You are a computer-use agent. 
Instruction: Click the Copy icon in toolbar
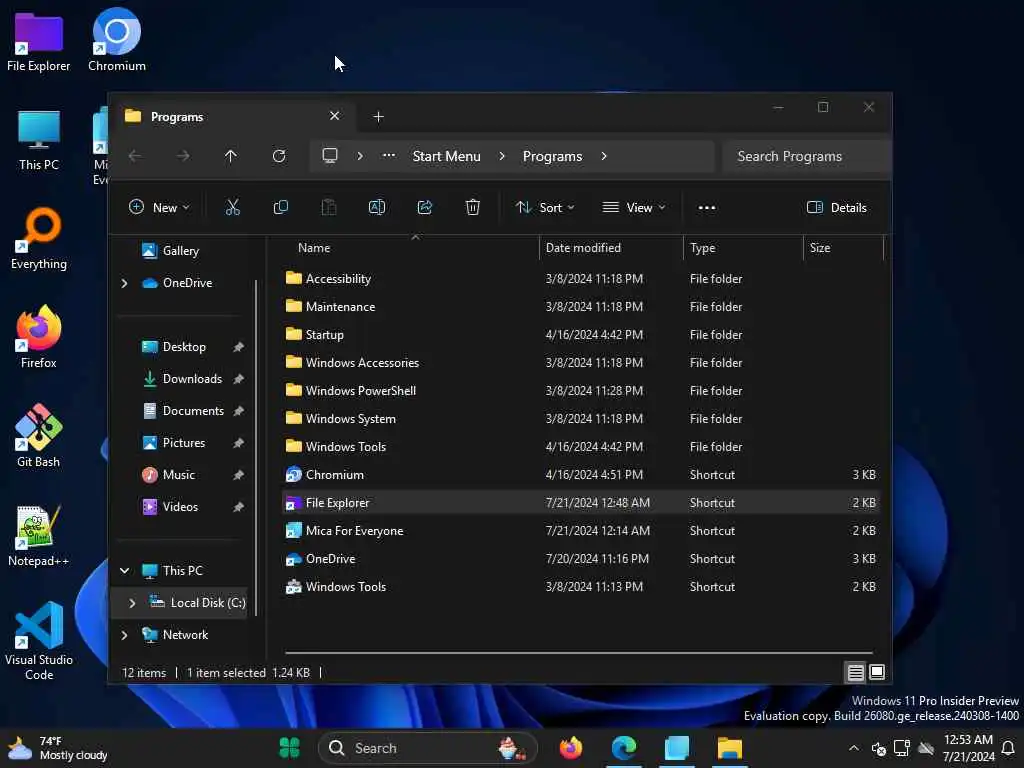tap(281, 208)
